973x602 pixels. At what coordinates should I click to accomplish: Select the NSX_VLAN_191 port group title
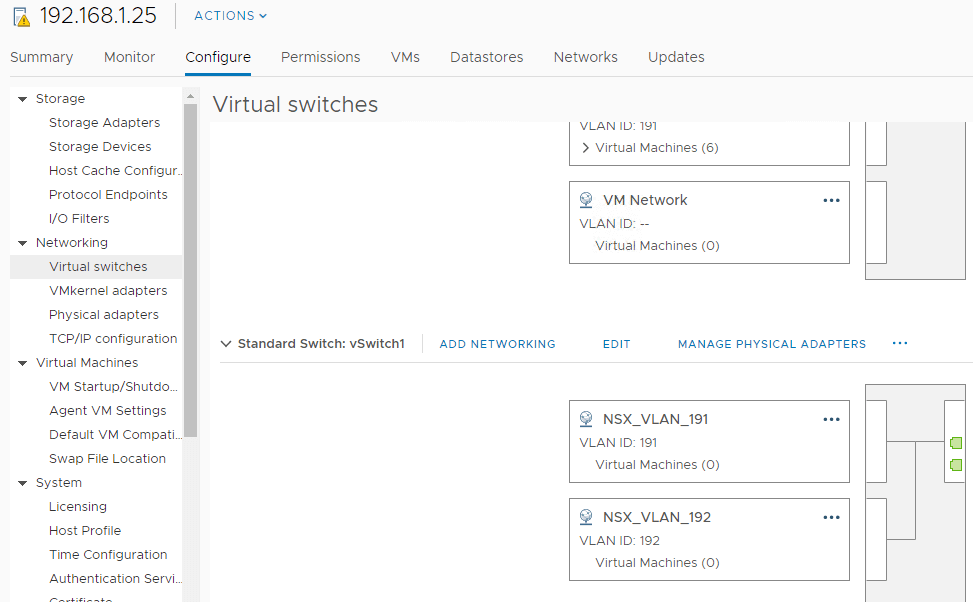(x=655, y=420)
